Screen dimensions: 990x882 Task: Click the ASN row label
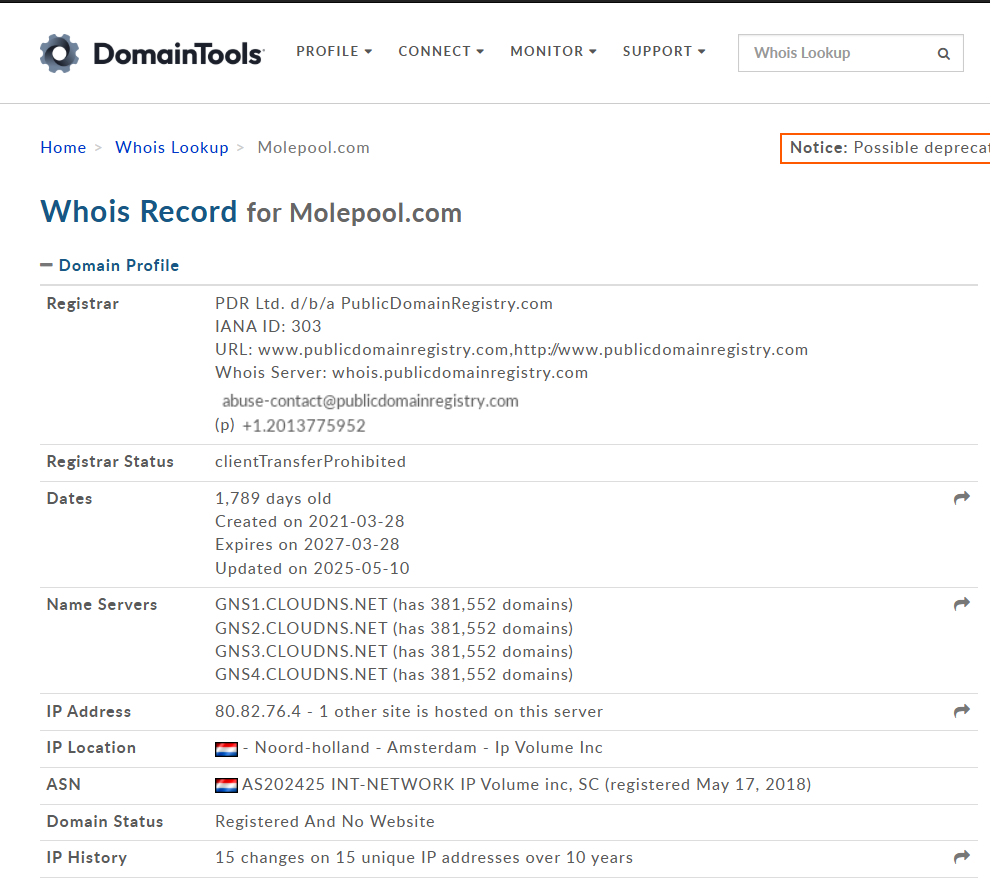point(64,784)
